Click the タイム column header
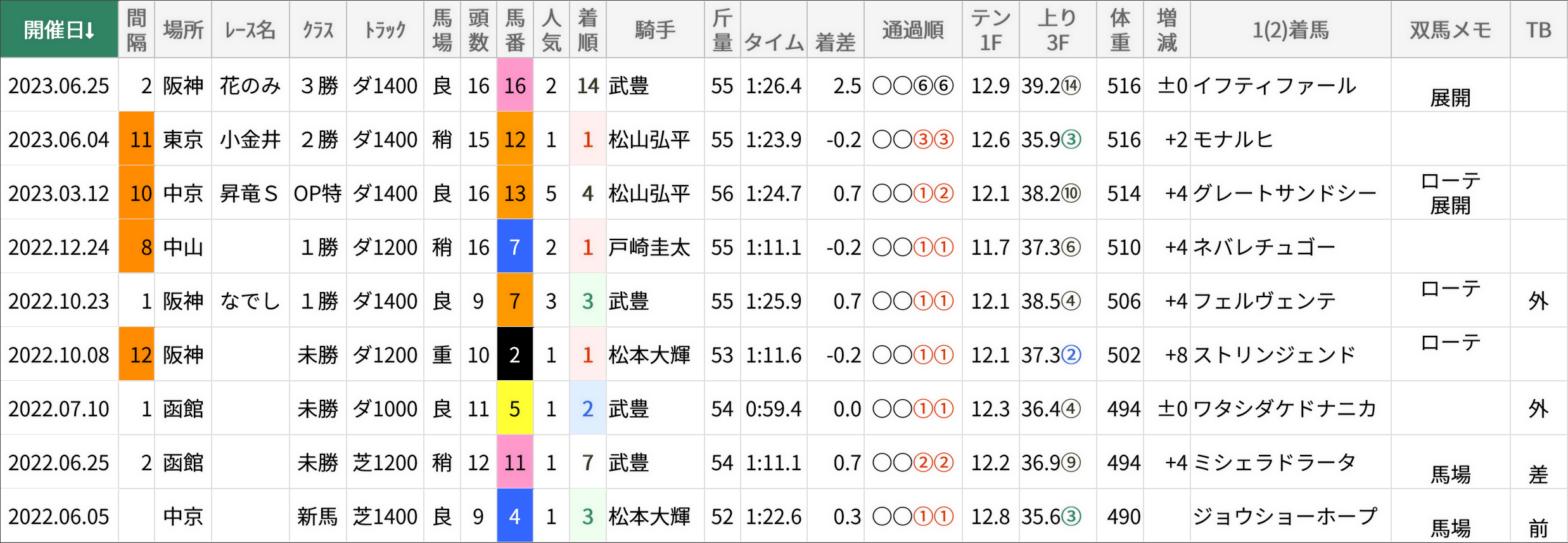 pos(774,29)
